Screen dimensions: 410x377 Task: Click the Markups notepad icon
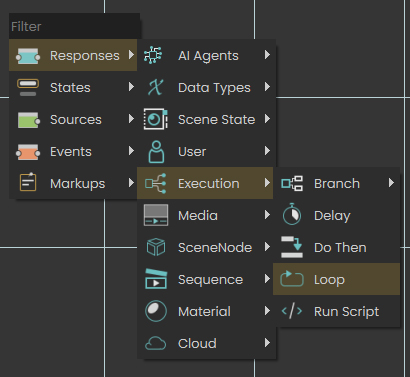click(x=28, y=182)
